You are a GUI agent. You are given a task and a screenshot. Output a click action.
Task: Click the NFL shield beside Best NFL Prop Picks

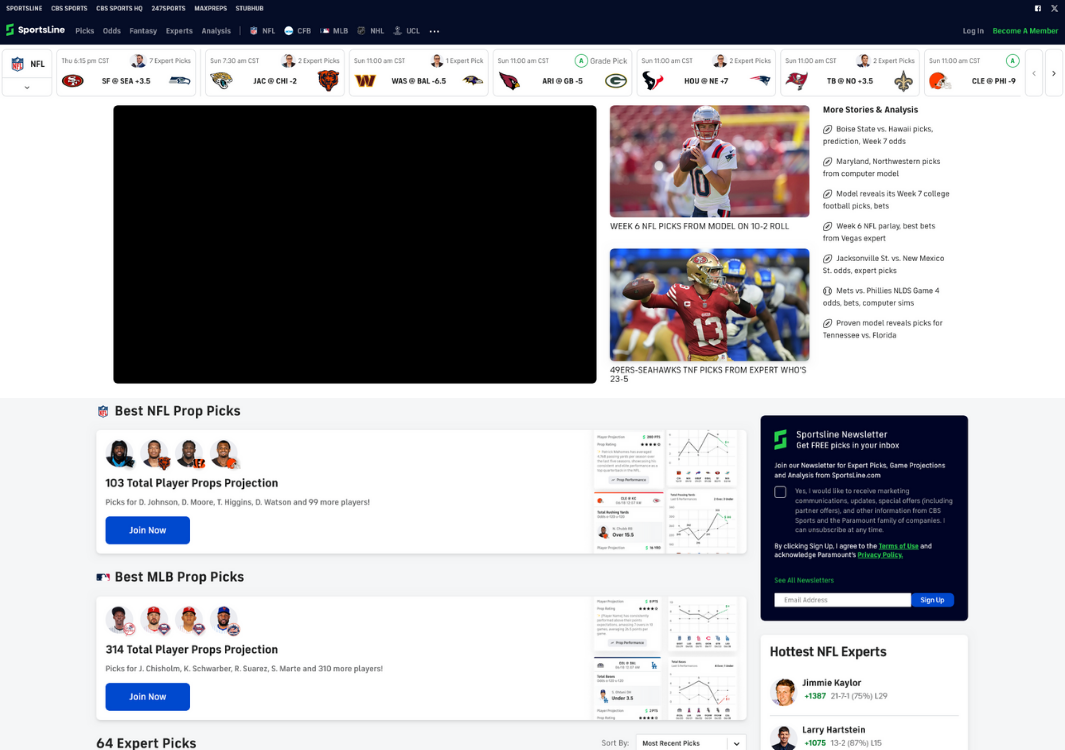103,411
